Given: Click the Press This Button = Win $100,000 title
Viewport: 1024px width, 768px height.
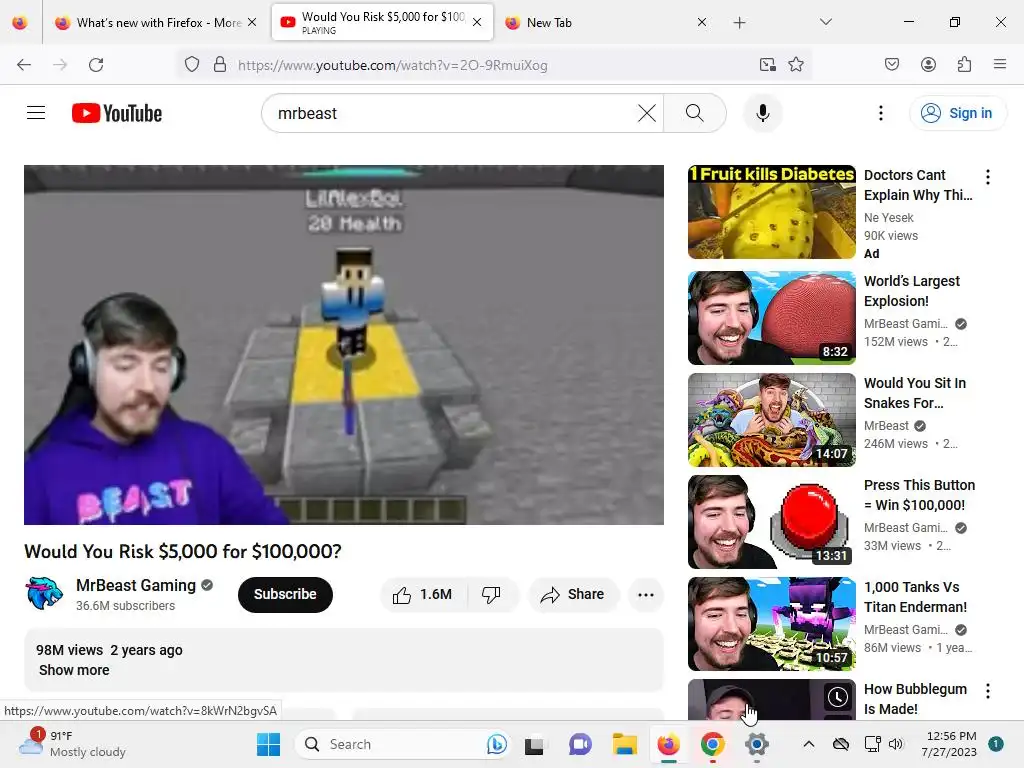Looking at the screenshot, I should (x=919, y=495).
